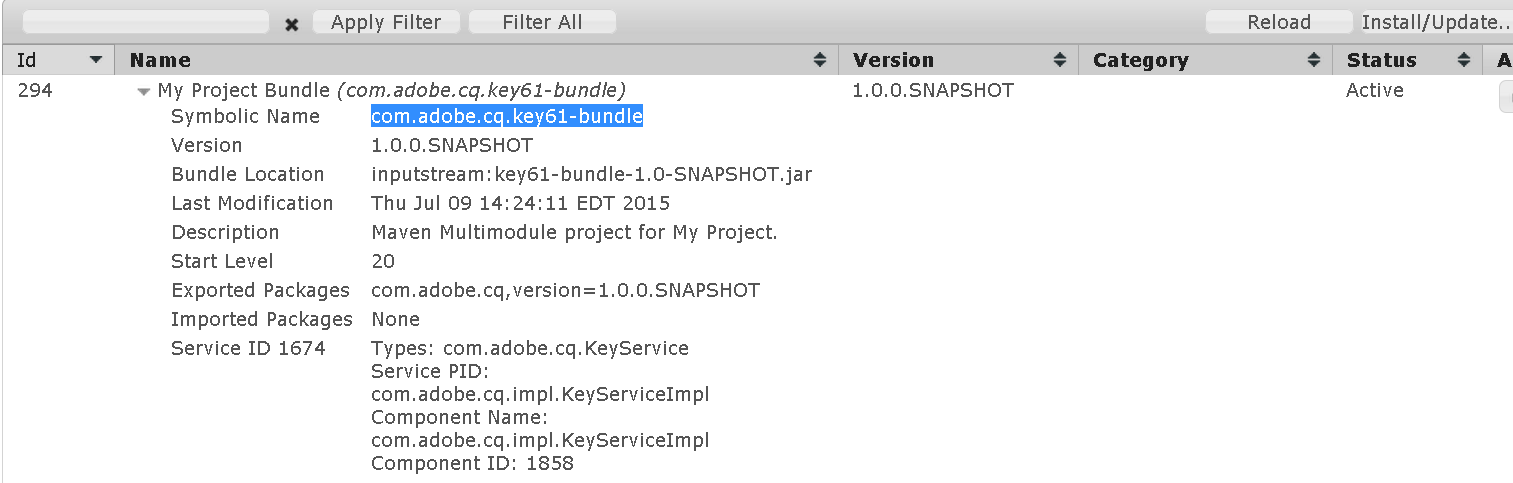Open the Install/Update dialog
Screen dimensions: 1513x483
(1436, 22)
